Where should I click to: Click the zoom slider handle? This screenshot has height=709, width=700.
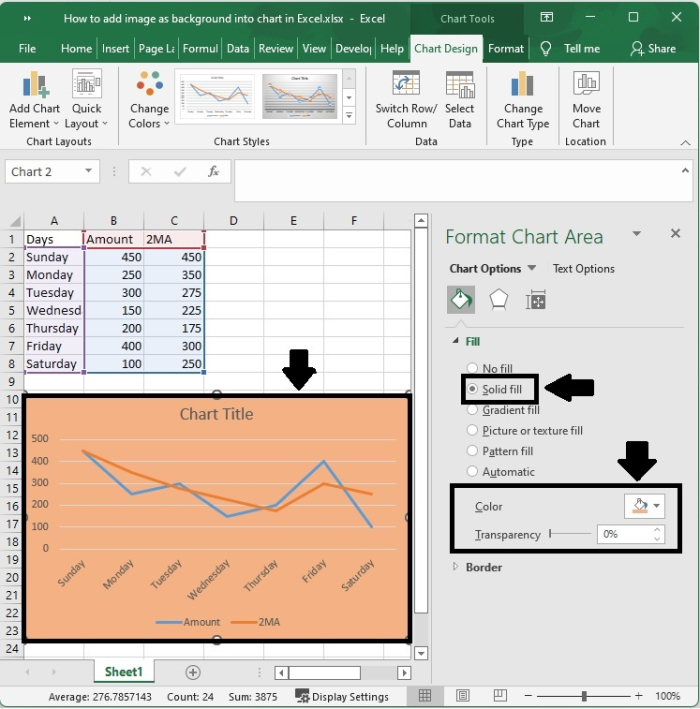(584, 696)
